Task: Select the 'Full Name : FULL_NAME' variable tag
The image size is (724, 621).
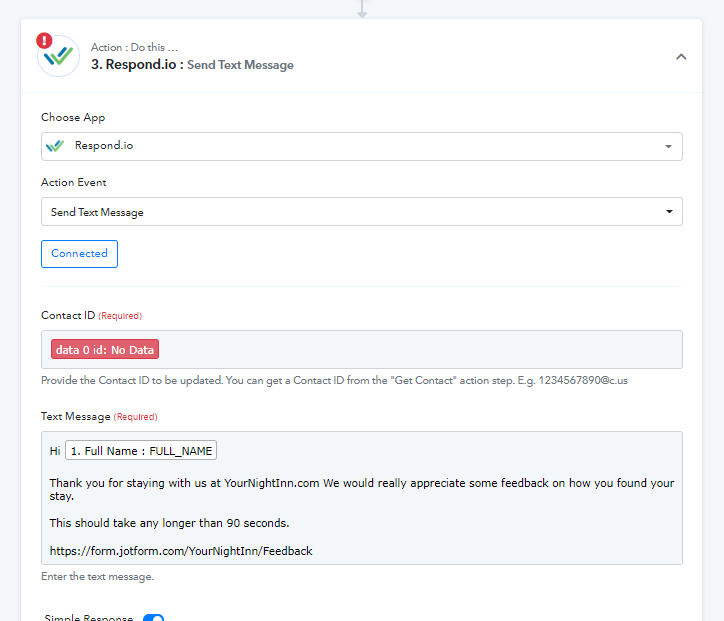Action: [x=141, y=451]
